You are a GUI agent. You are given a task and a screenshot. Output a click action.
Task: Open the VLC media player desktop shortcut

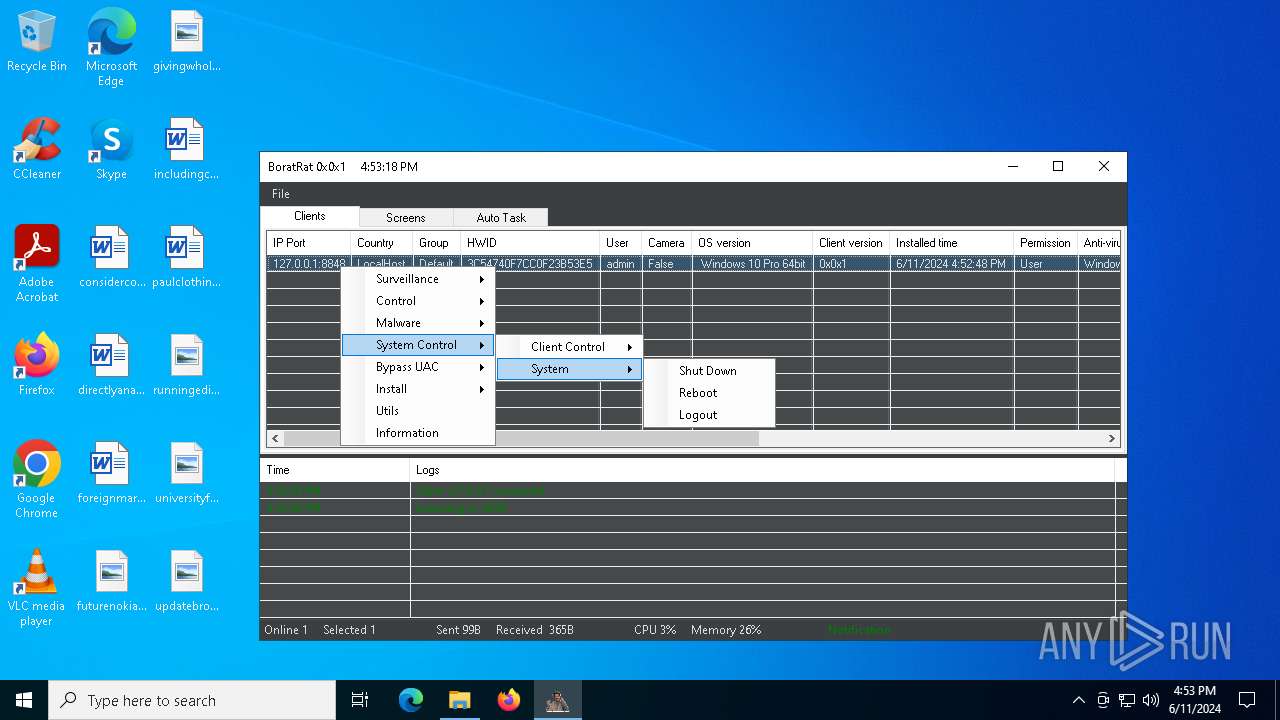[37, 588]
